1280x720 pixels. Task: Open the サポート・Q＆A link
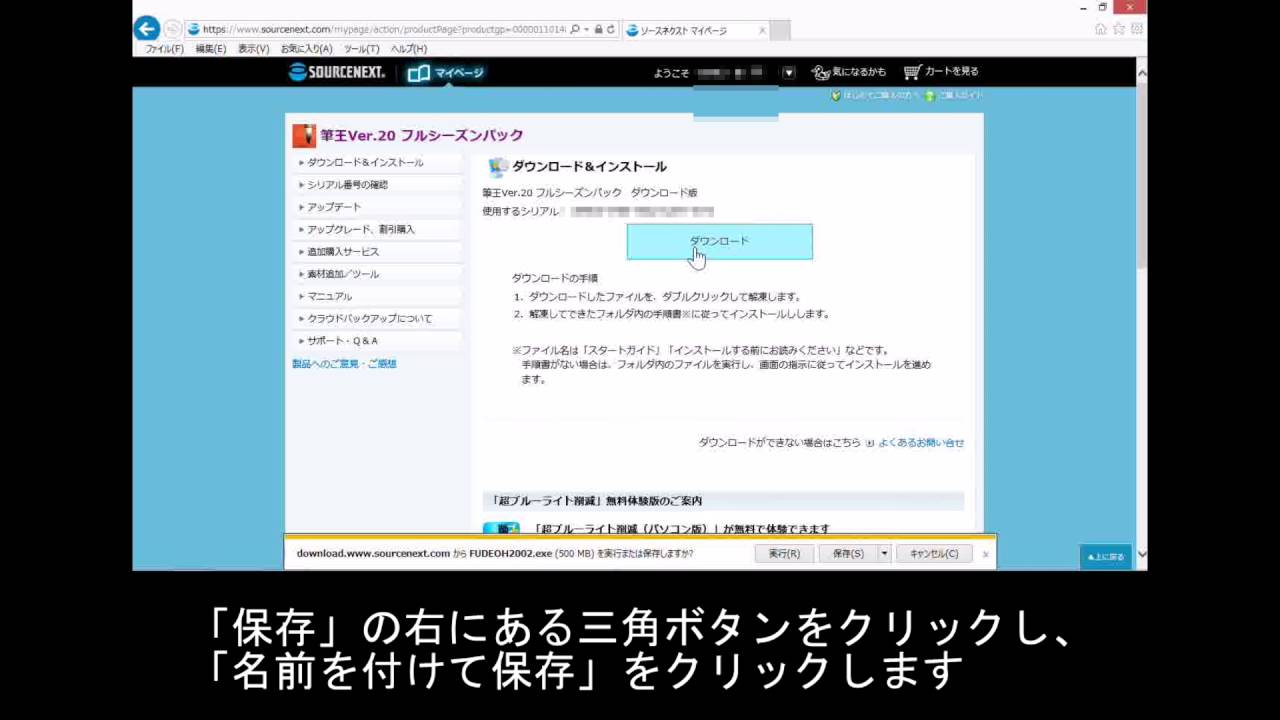pos(340,340)
